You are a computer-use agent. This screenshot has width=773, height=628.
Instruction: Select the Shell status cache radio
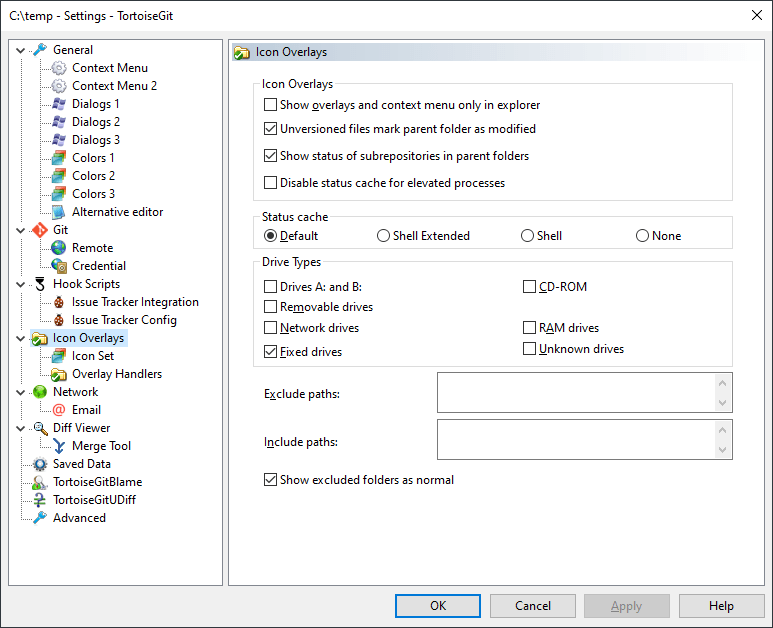coord(527,236)
